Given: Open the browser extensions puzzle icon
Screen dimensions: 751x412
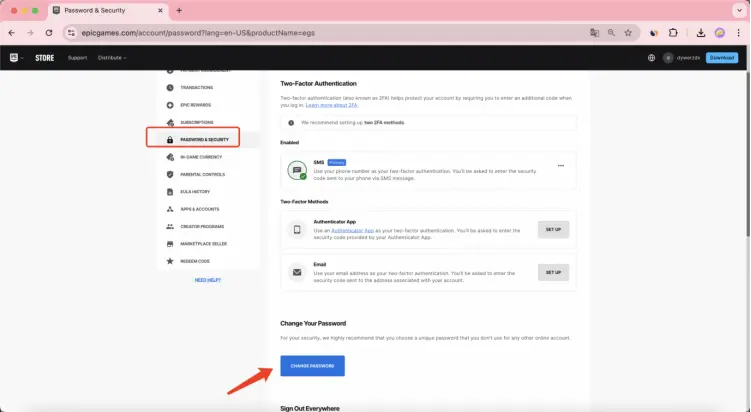Looking at the screenshot, I should click(673, 33).
